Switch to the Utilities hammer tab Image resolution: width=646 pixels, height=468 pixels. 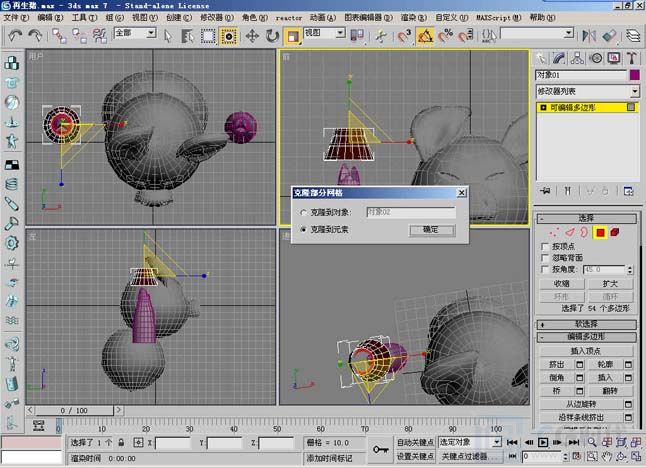point(632,58)
